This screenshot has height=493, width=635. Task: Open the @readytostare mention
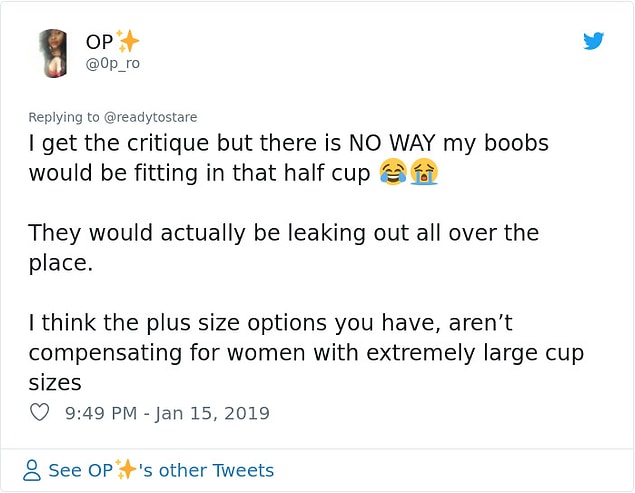point(151,117)
